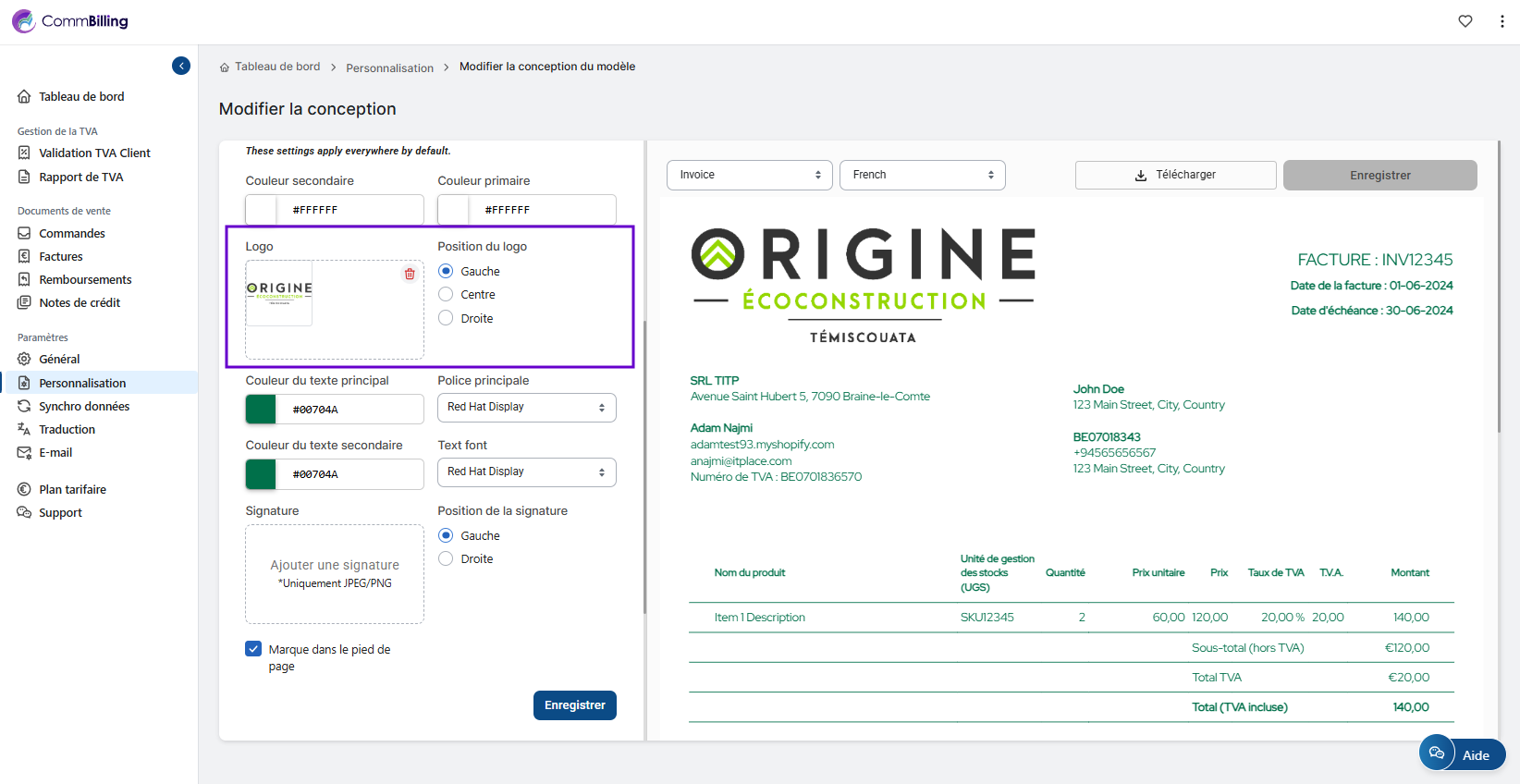Click the Ajouter une signature upload area

[x=335, y=574]
